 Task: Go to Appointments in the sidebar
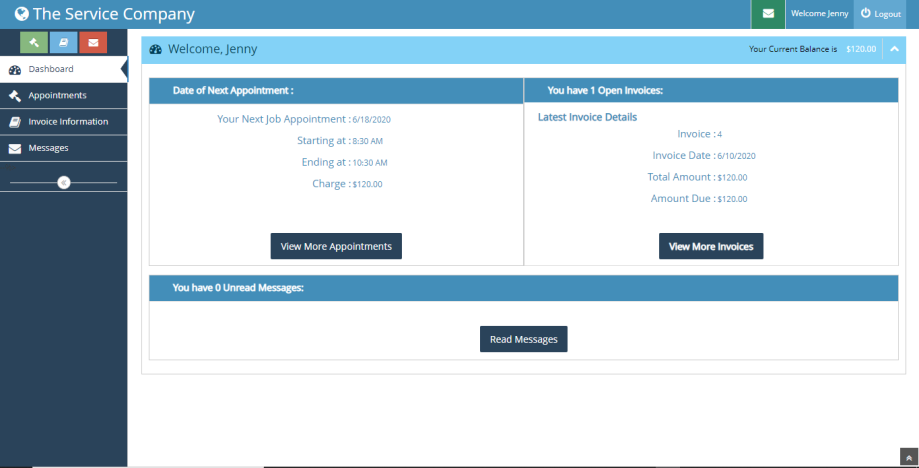tap(57, 95)
